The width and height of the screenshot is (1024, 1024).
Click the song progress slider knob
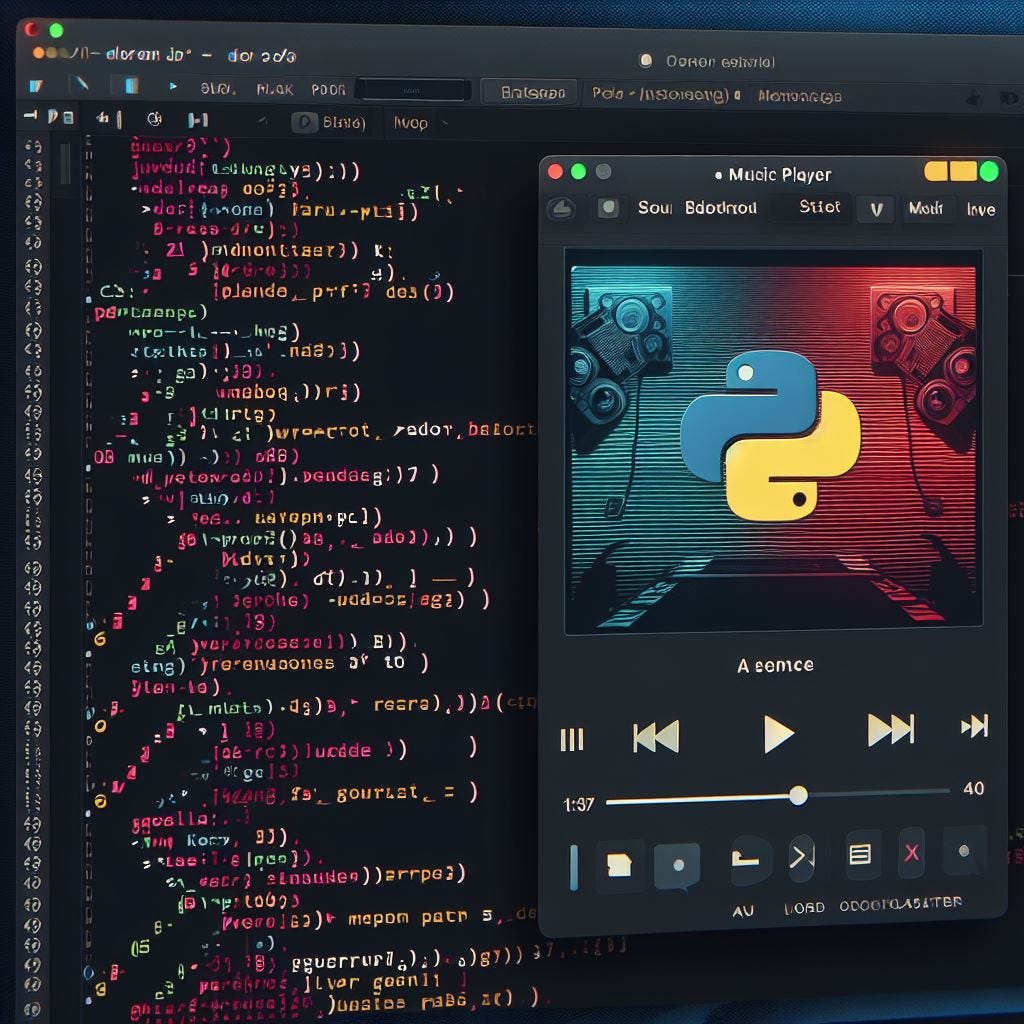(798, 795)
